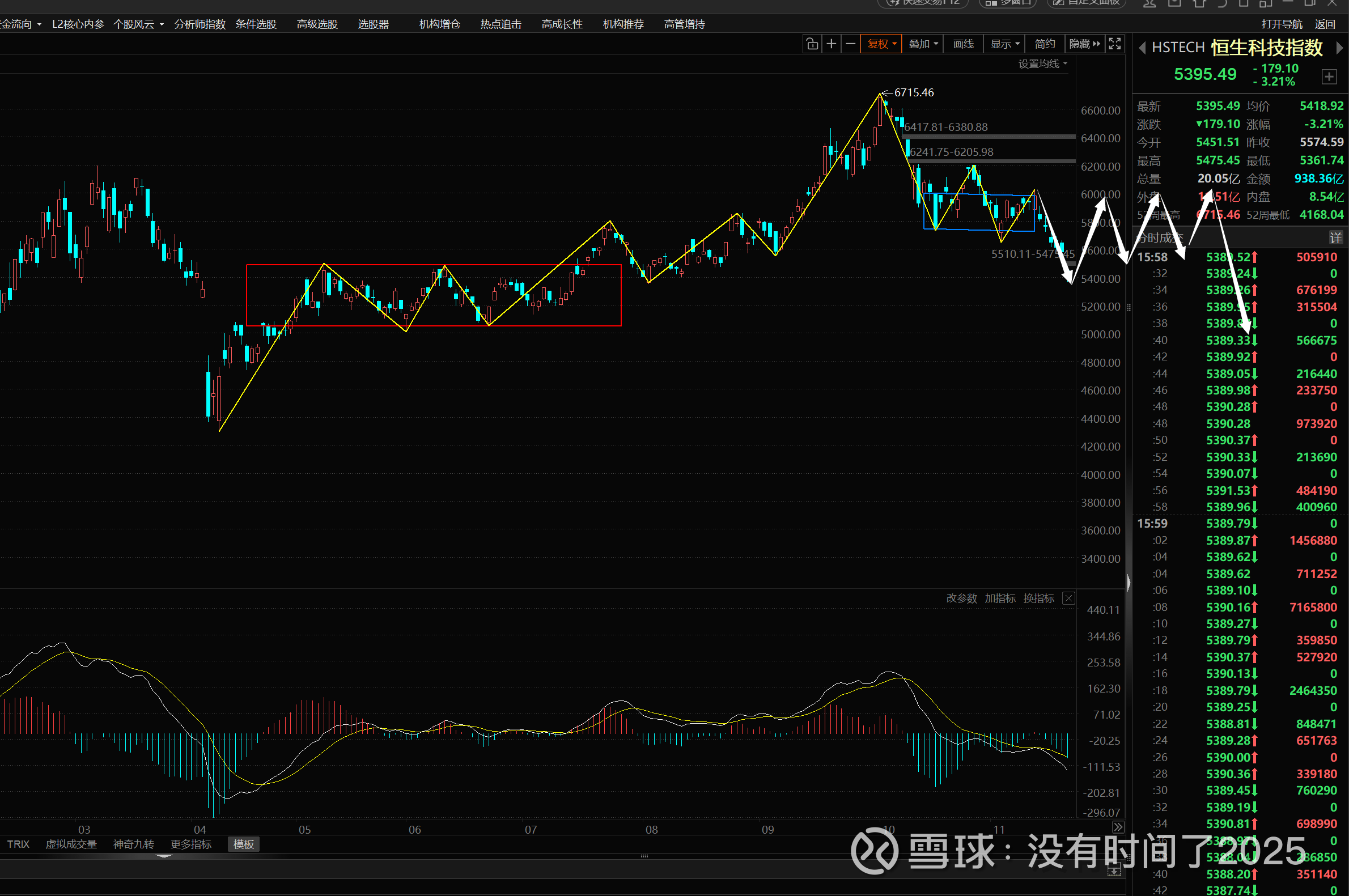Toggle 画线 drawing tools
Viewport: 1349px width, 896px height.
[964, 44]
